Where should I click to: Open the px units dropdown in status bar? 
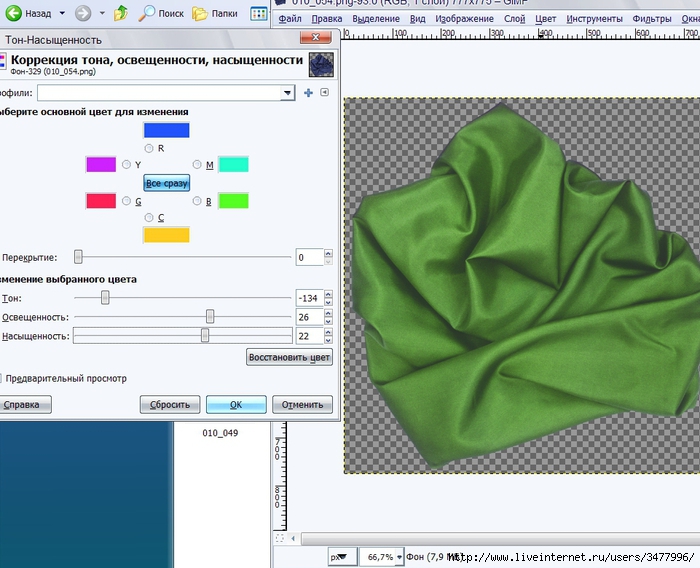(x=343, y=556)
